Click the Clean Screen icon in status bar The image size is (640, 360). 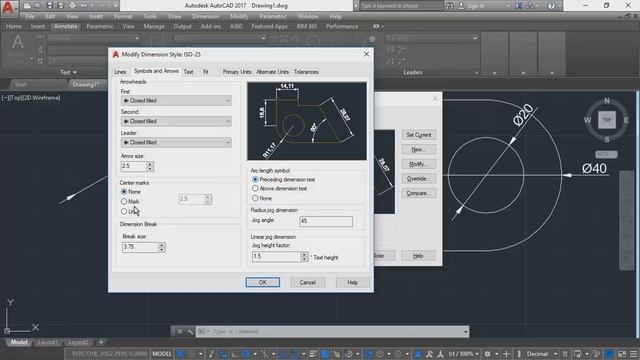point(622,354)
